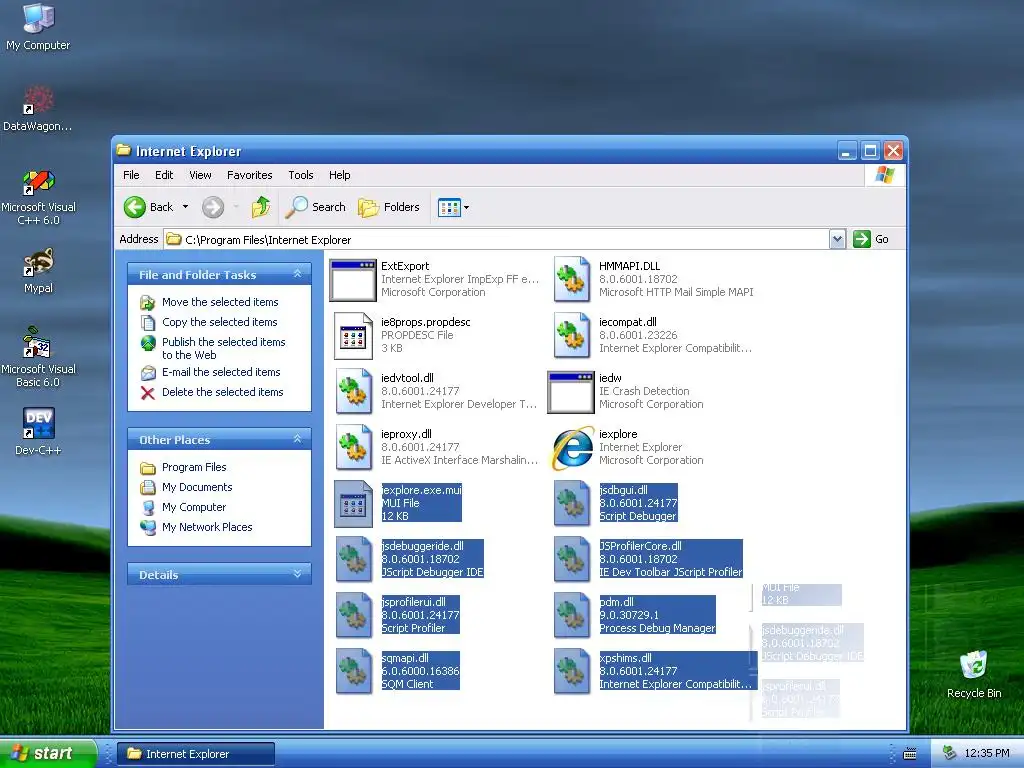Open the Help menu

click(x=340, y=175)
